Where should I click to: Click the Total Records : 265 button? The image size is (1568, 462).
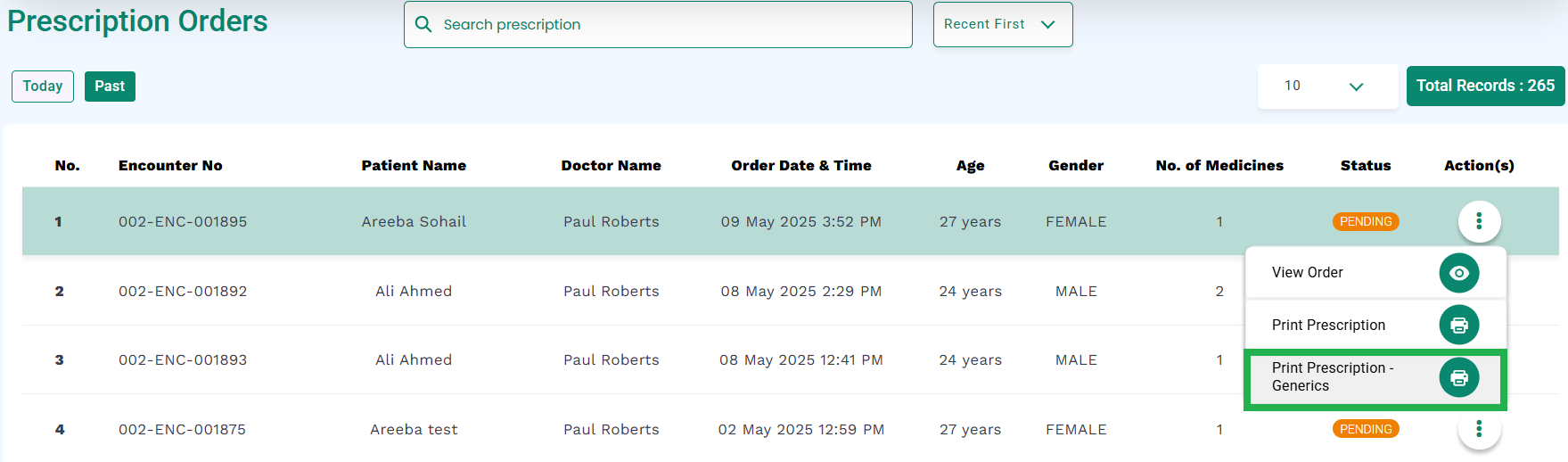pos(1485,86)
